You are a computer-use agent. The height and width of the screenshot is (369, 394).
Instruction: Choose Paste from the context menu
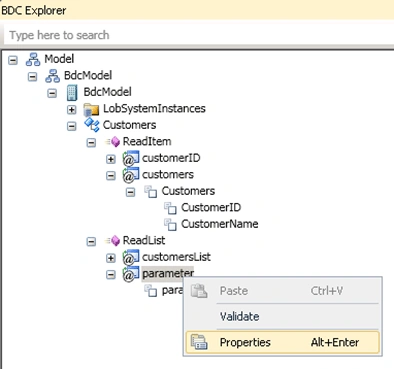pos(282,291)
